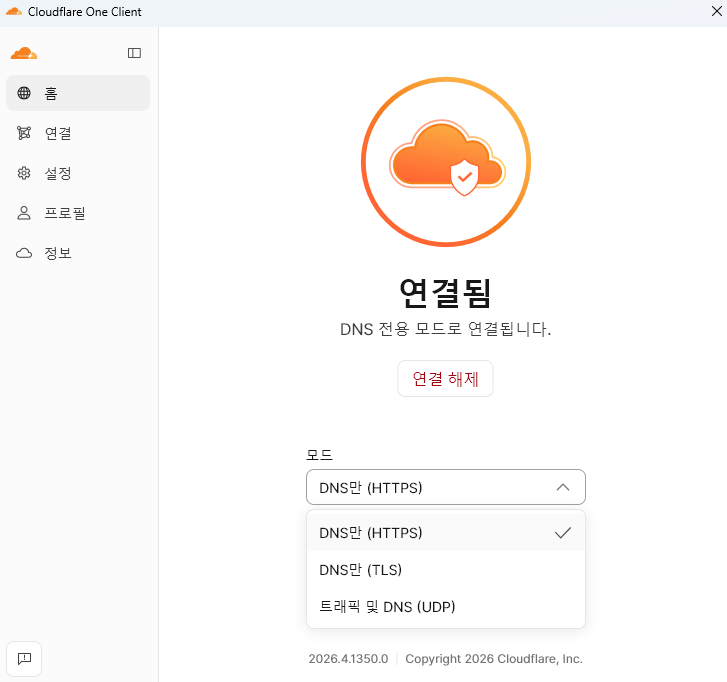727x682 pixels.
Task: Click the cloud icon next to 정보
Action: [x=24, y=253]
